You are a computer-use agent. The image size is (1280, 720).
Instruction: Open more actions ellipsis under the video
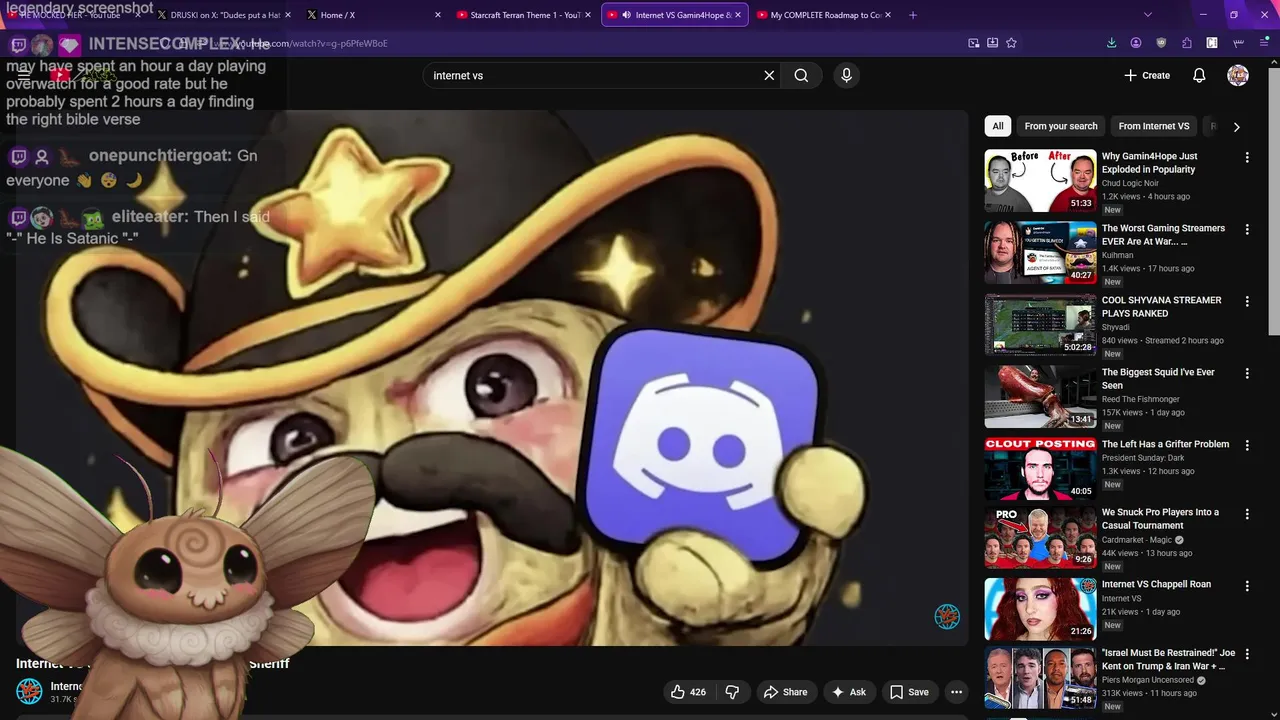(x=956, y=692)
